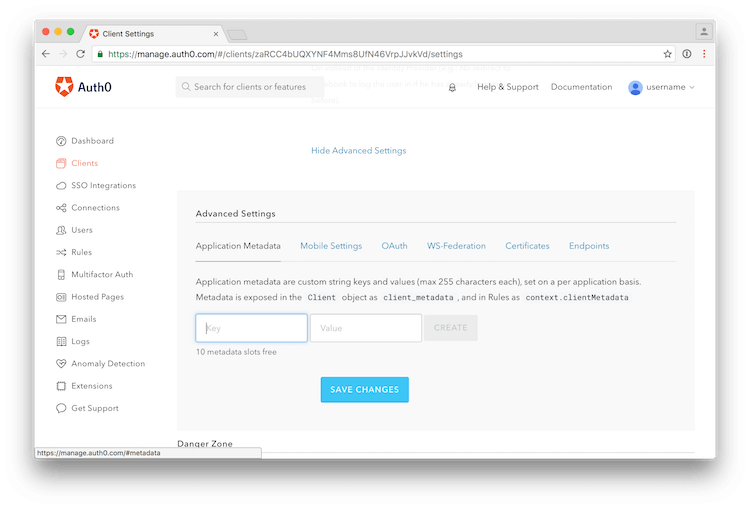Click the Anomaly Detection heart icon

pos(61,364)
